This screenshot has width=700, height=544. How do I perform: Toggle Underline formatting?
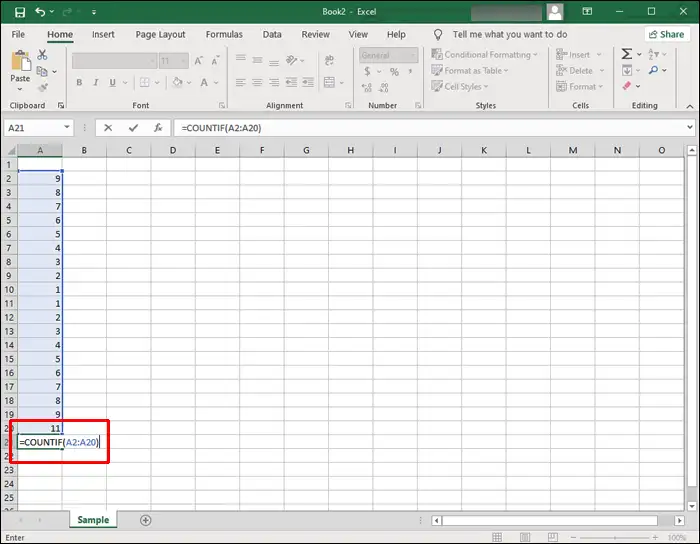click(x=112, y=83)
